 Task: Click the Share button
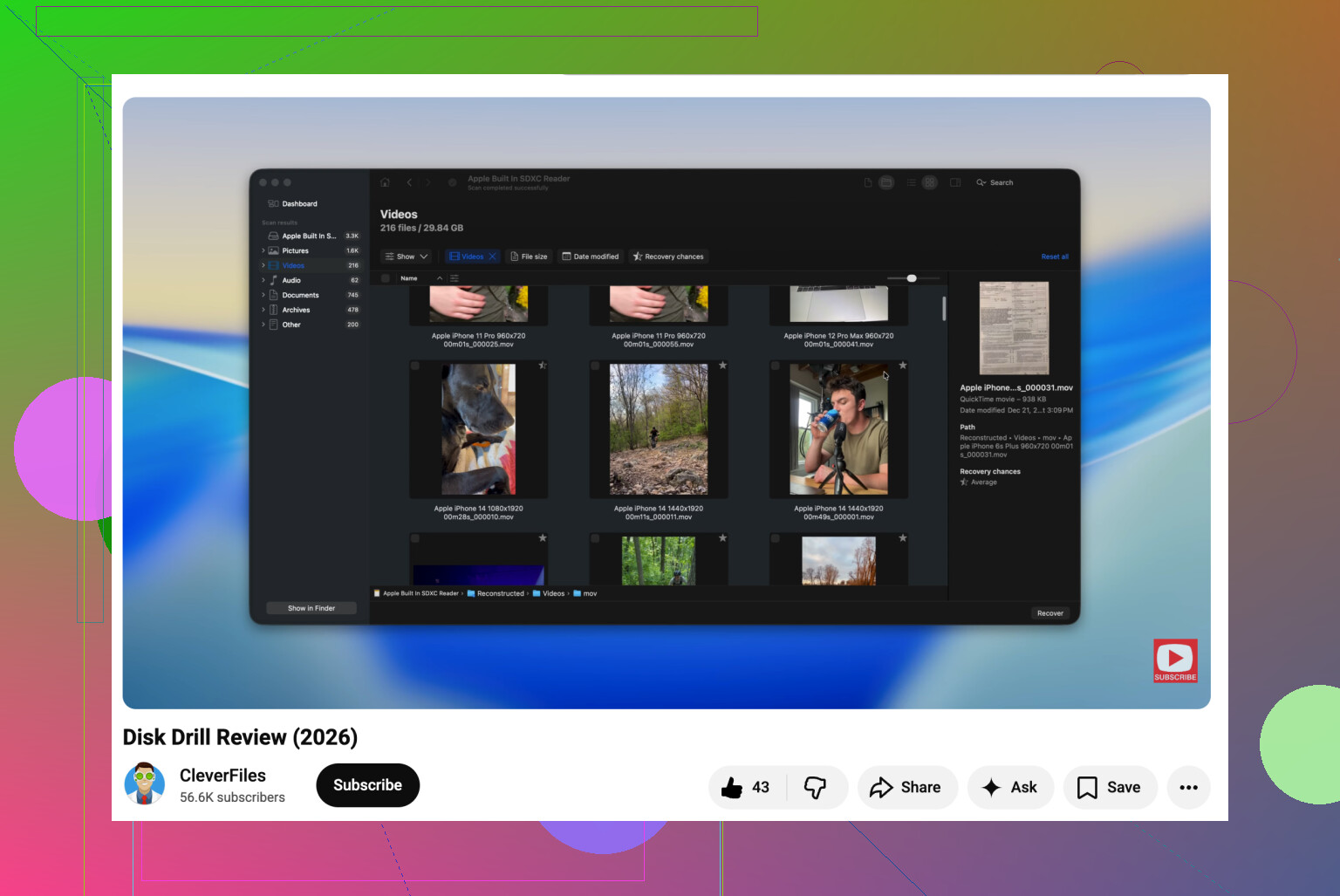coord(907,787)
